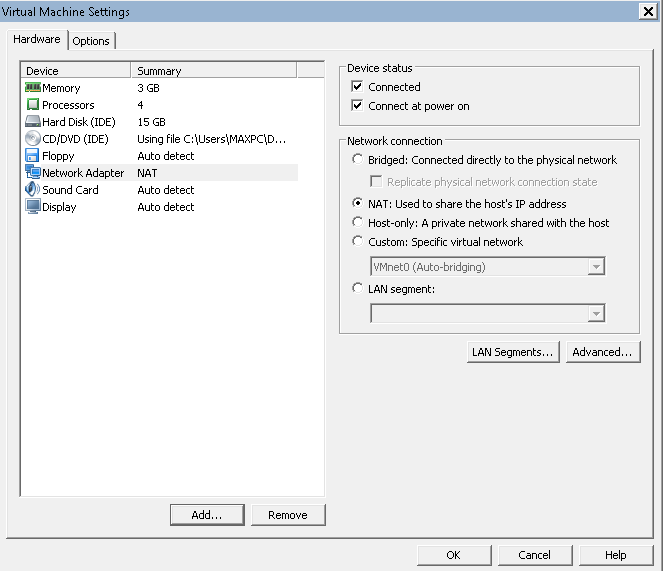Open the Advanced... network settings
Screen dimensions: 663x571
point(602,352)
